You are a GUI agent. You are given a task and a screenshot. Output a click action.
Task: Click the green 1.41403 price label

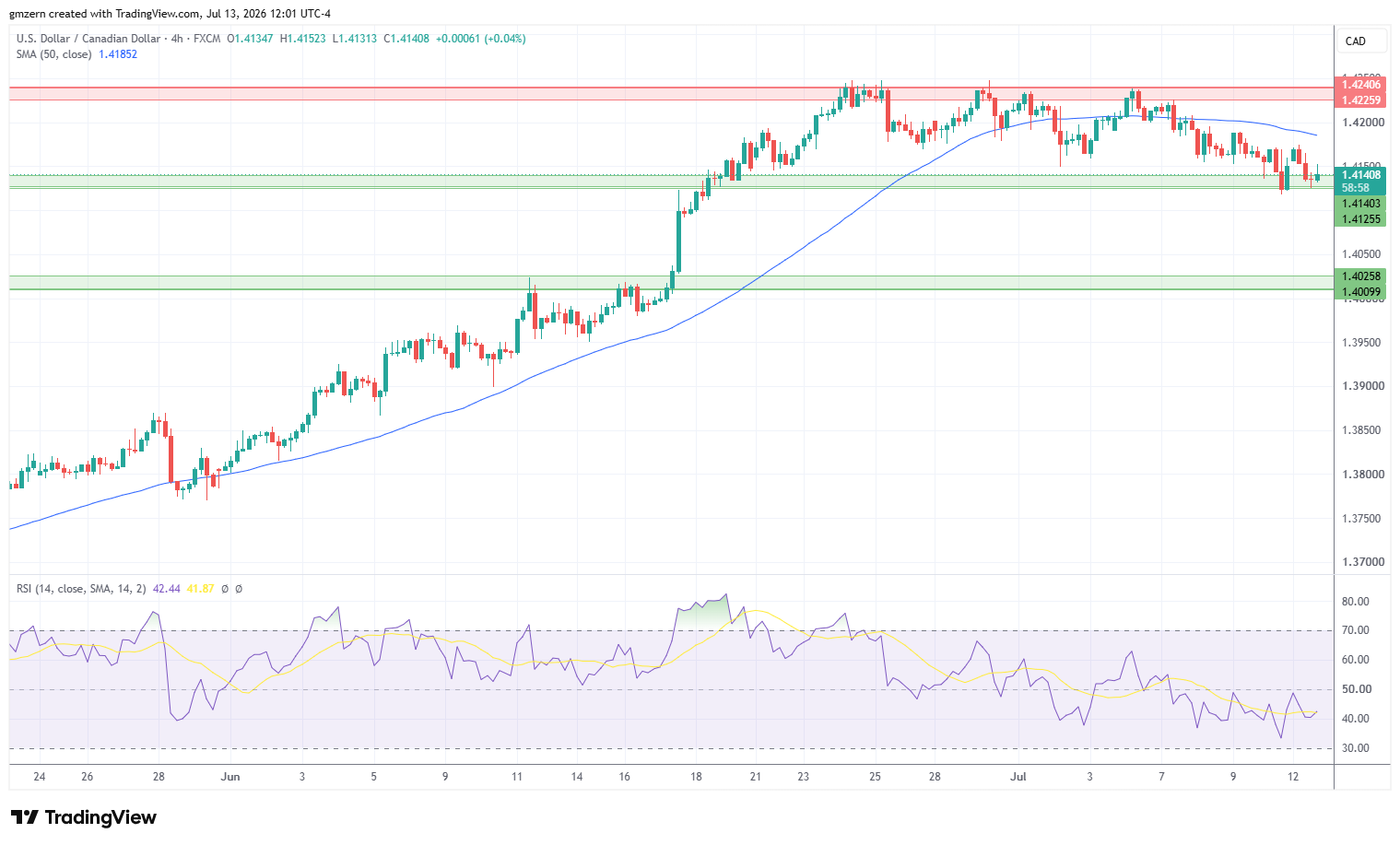tap(1360, 204)
